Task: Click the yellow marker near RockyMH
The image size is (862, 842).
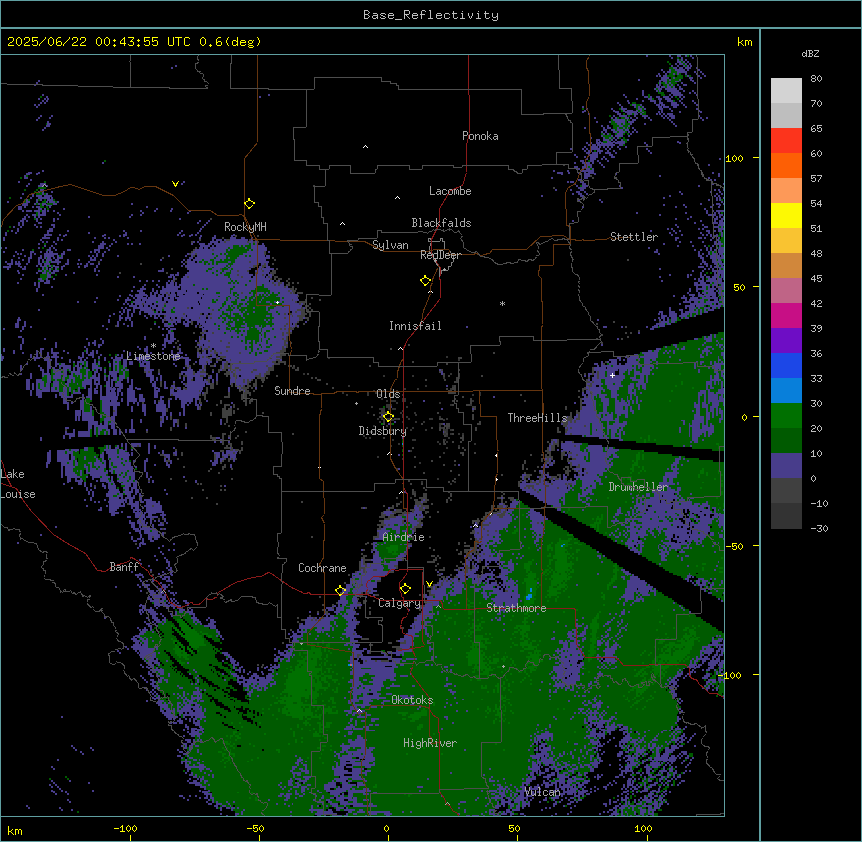Action: (250, 203)
